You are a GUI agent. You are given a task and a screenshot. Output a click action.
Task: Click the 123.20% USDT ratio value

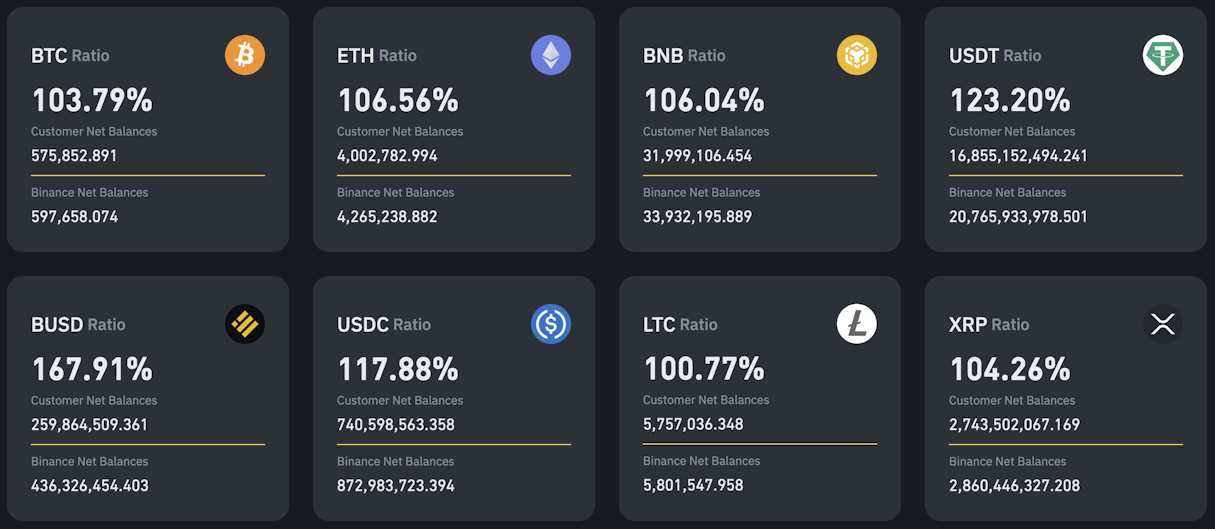(1010, 100)
